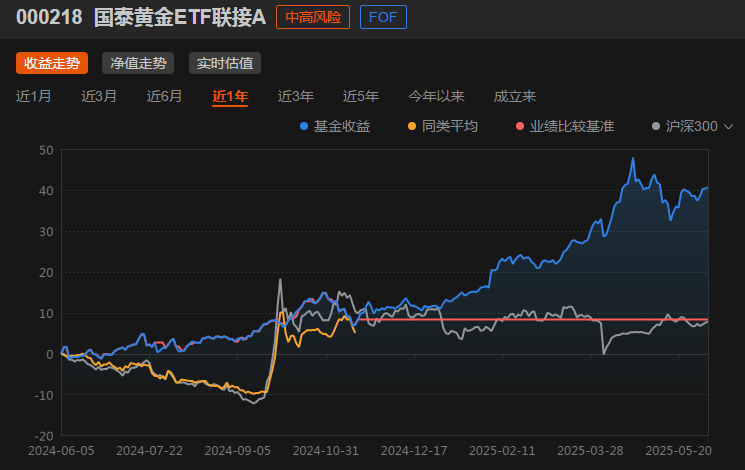
Task: Toggle 基金收益 legend series
Action: (x=335, y=126)
